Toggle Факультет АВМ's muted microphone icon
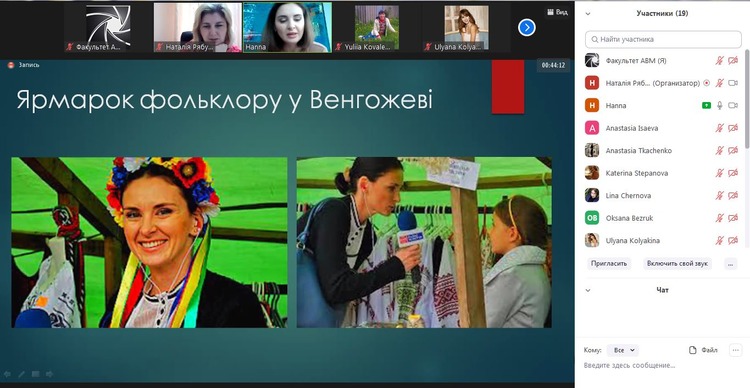Image resolution: width=750 pixels, height=388 pixels. click(719, 61)
